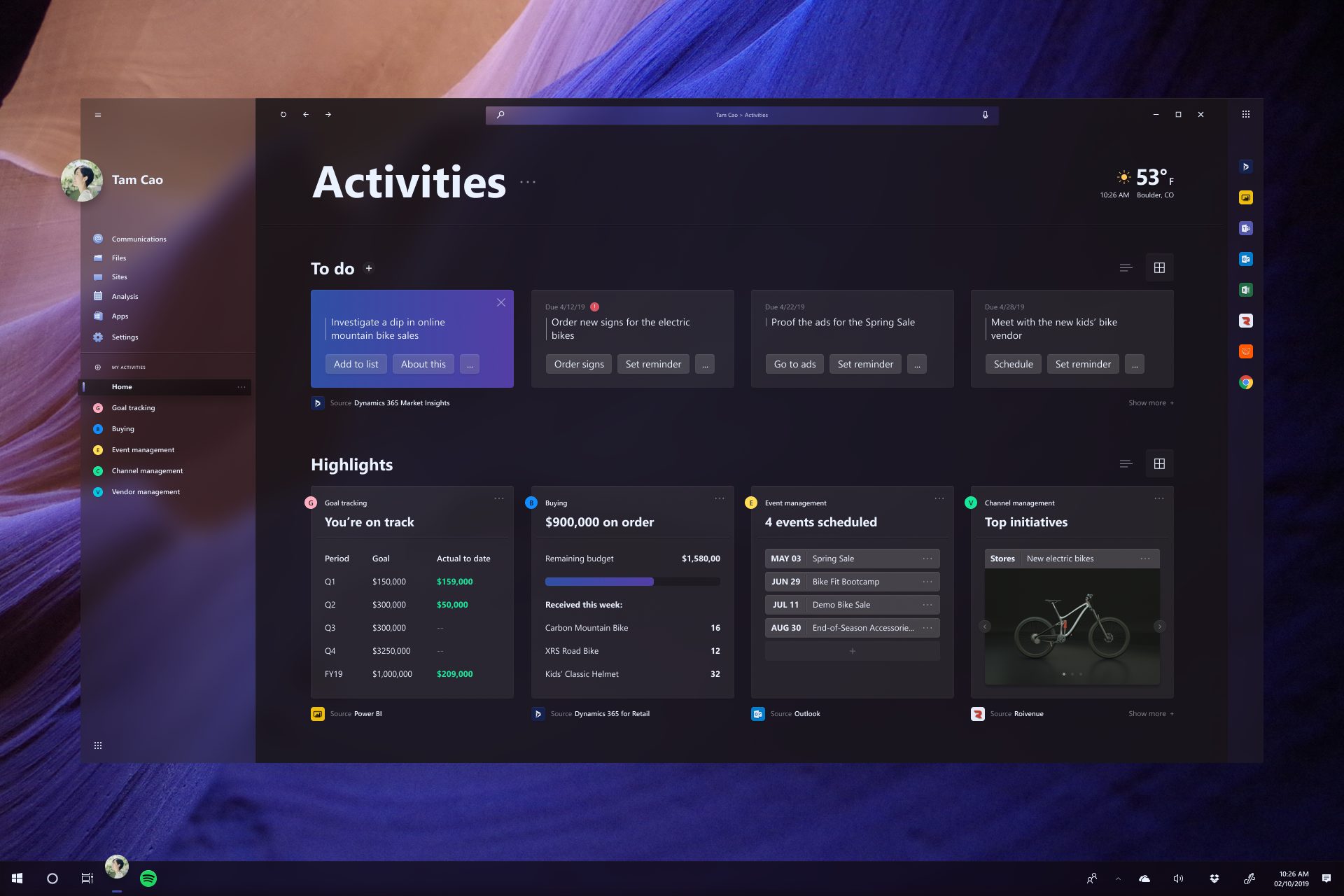Click the microphone icon in the search bar
This screenshot has width=1344, height=896.
(985, 115)
